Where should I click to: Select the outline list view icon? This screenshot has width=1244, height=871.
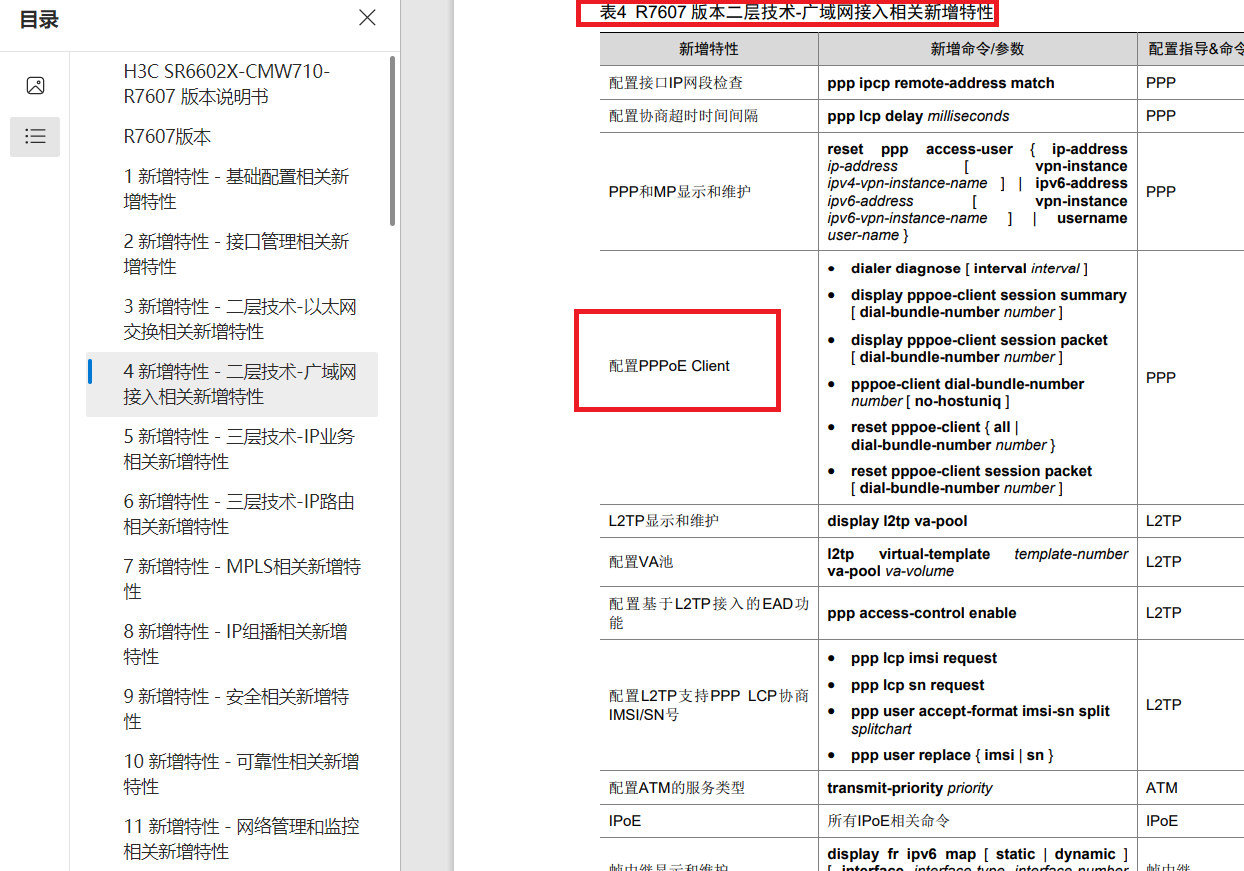(x=35, y=136)
